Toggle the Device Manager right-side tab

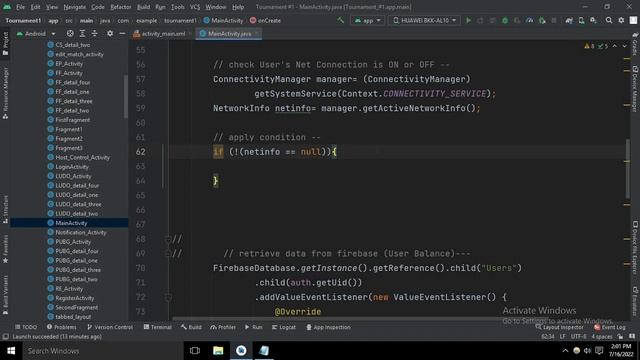tap(635, 89)
